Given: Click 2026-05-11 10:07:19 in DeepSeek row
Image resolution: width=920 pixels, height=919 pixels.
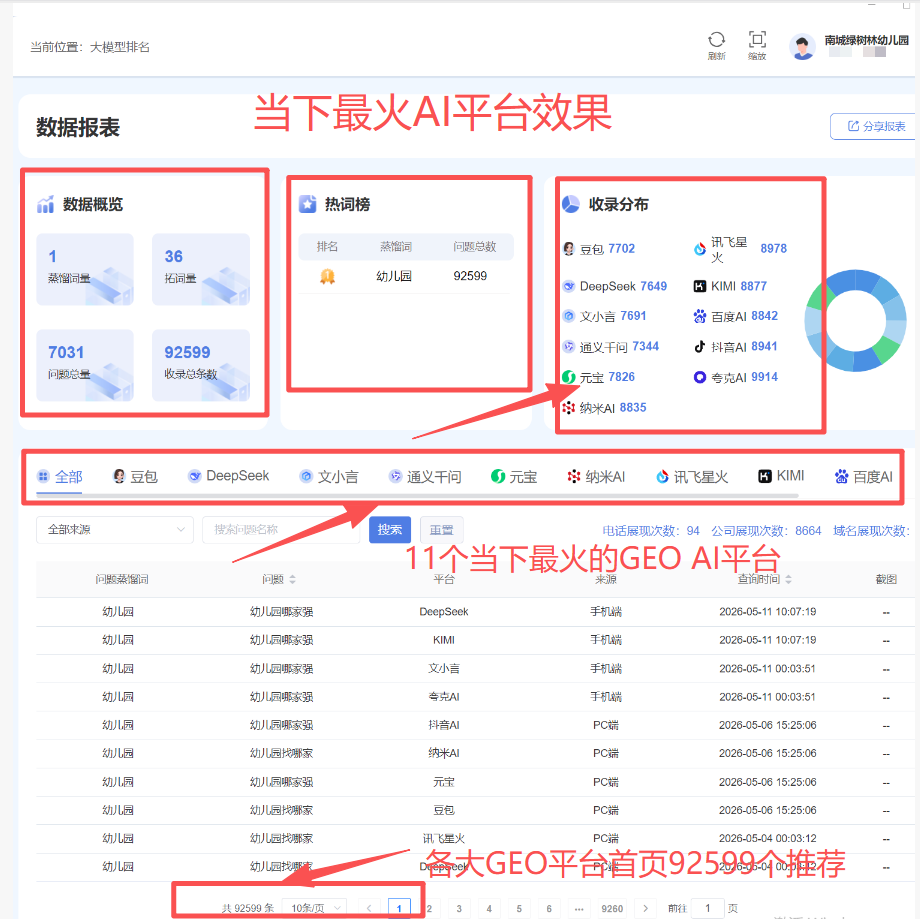Looking at the screenshot, I should (x=767, y=611).
